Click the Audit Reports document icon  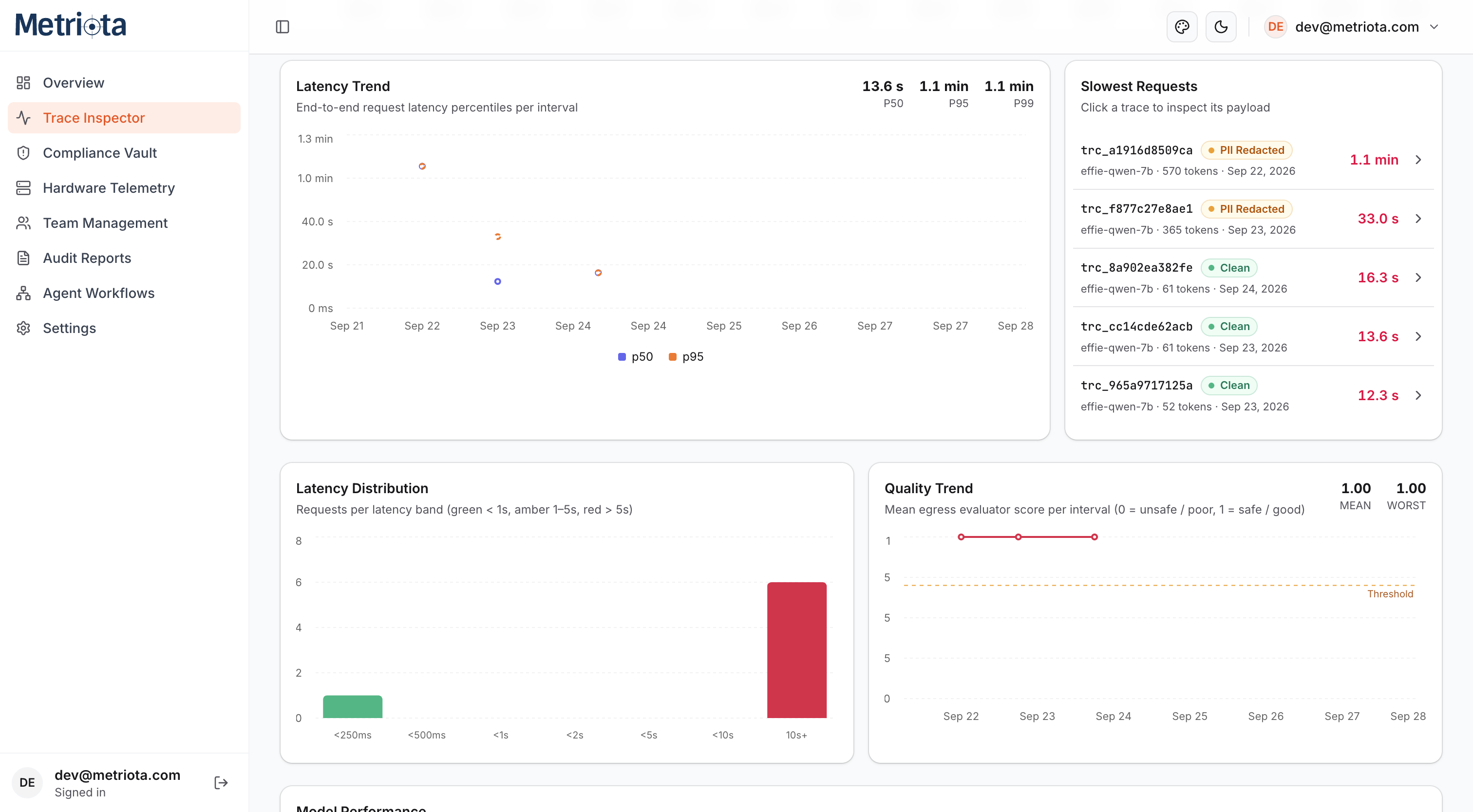(23, 258)
